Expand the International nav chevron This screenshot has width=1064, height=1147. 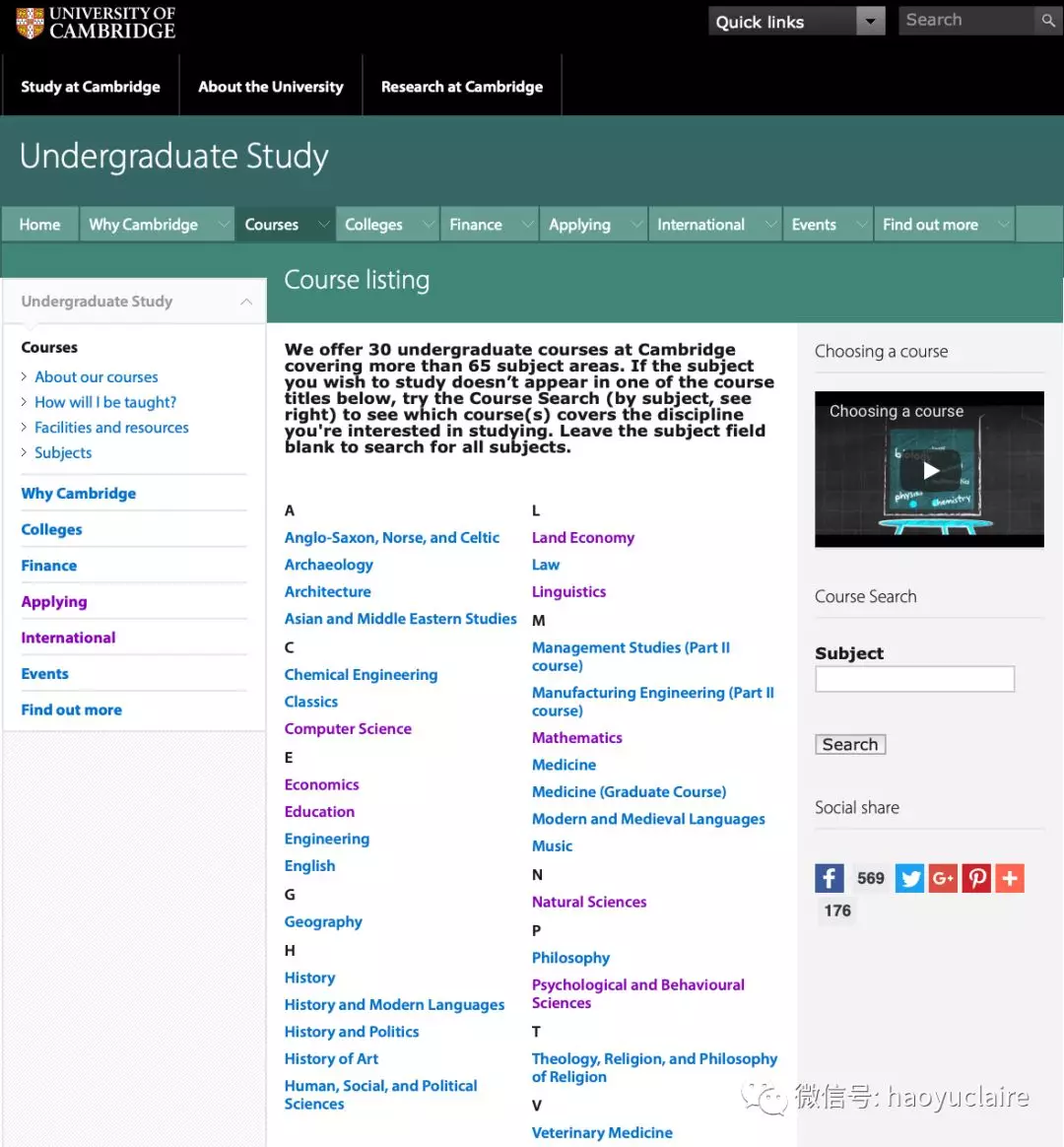click(770, 225)
